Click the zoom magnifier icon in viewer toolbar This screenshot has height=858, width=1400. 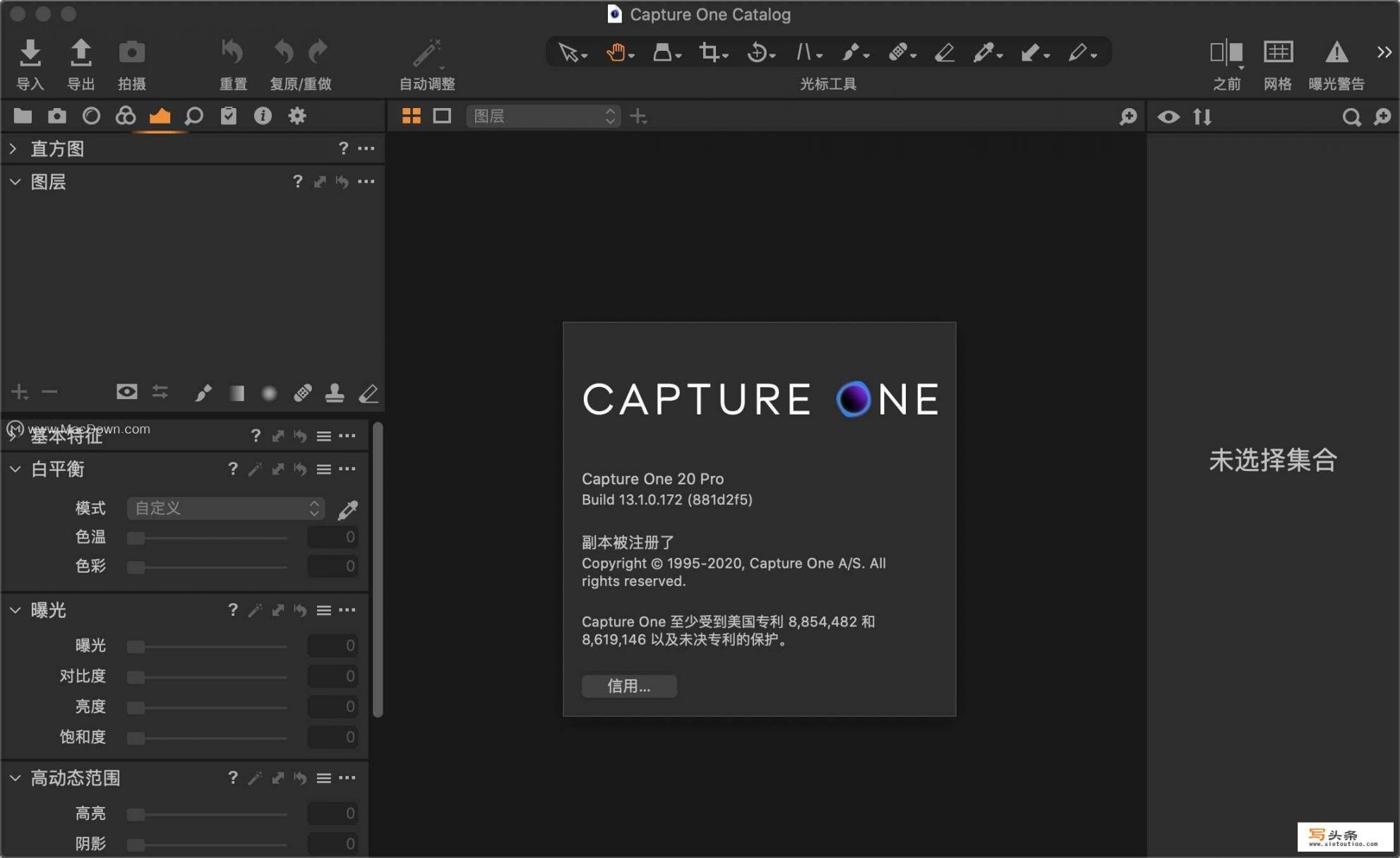(1128, 117)
